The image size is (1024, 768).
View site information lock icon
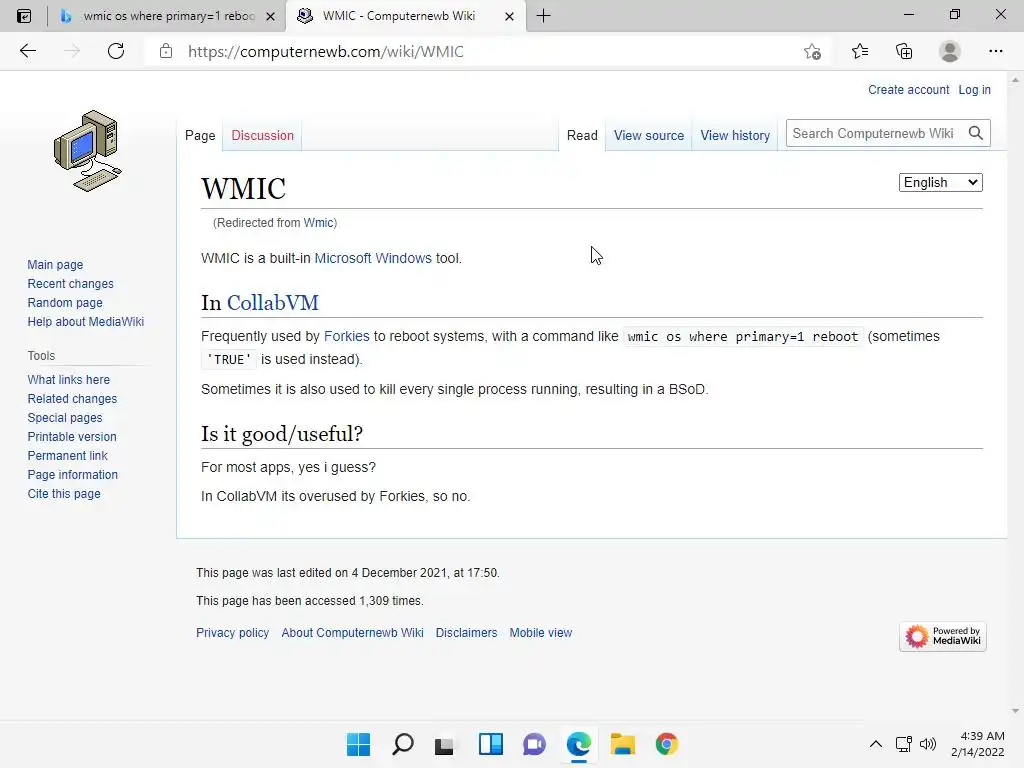click(x=166, y=51)
